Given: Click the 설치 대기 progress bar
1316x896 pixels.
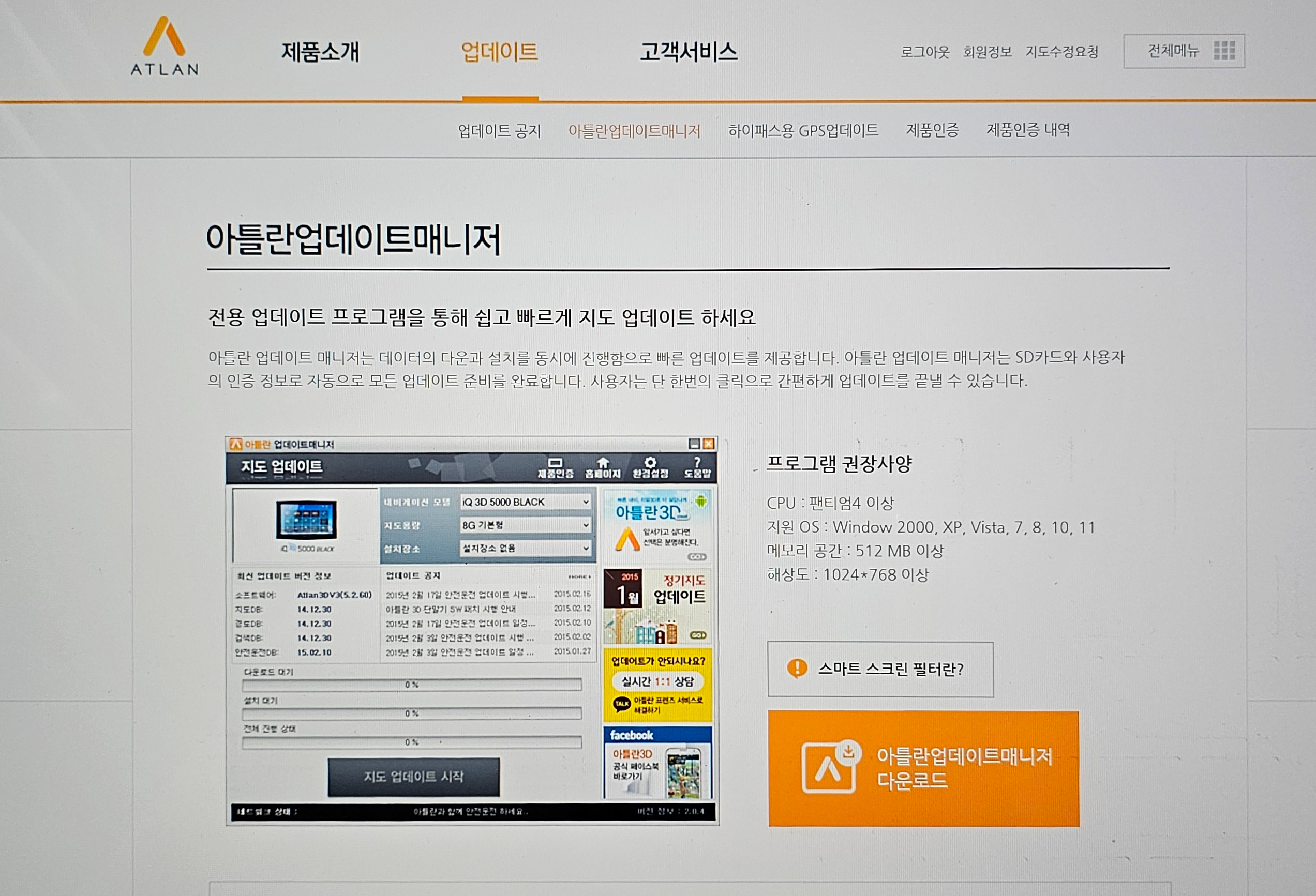Looking at the screenshot, I should pos(412,713).
